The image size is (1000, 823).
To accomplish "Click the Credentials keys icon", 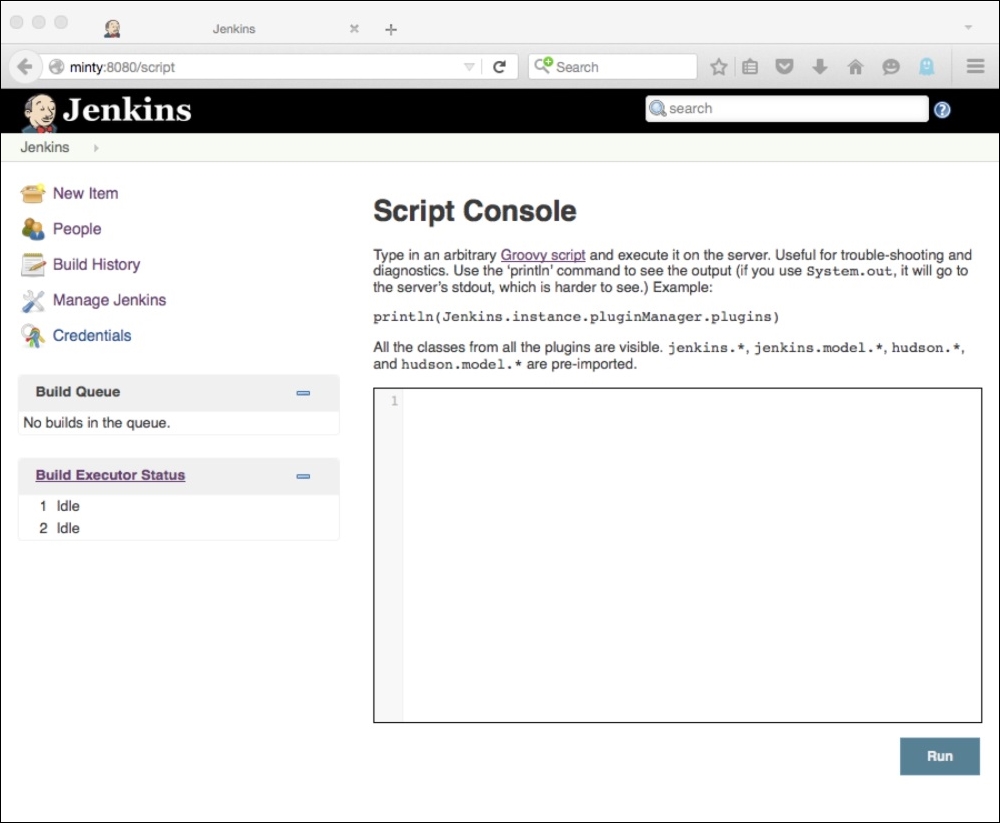I will tap(33, 336).
